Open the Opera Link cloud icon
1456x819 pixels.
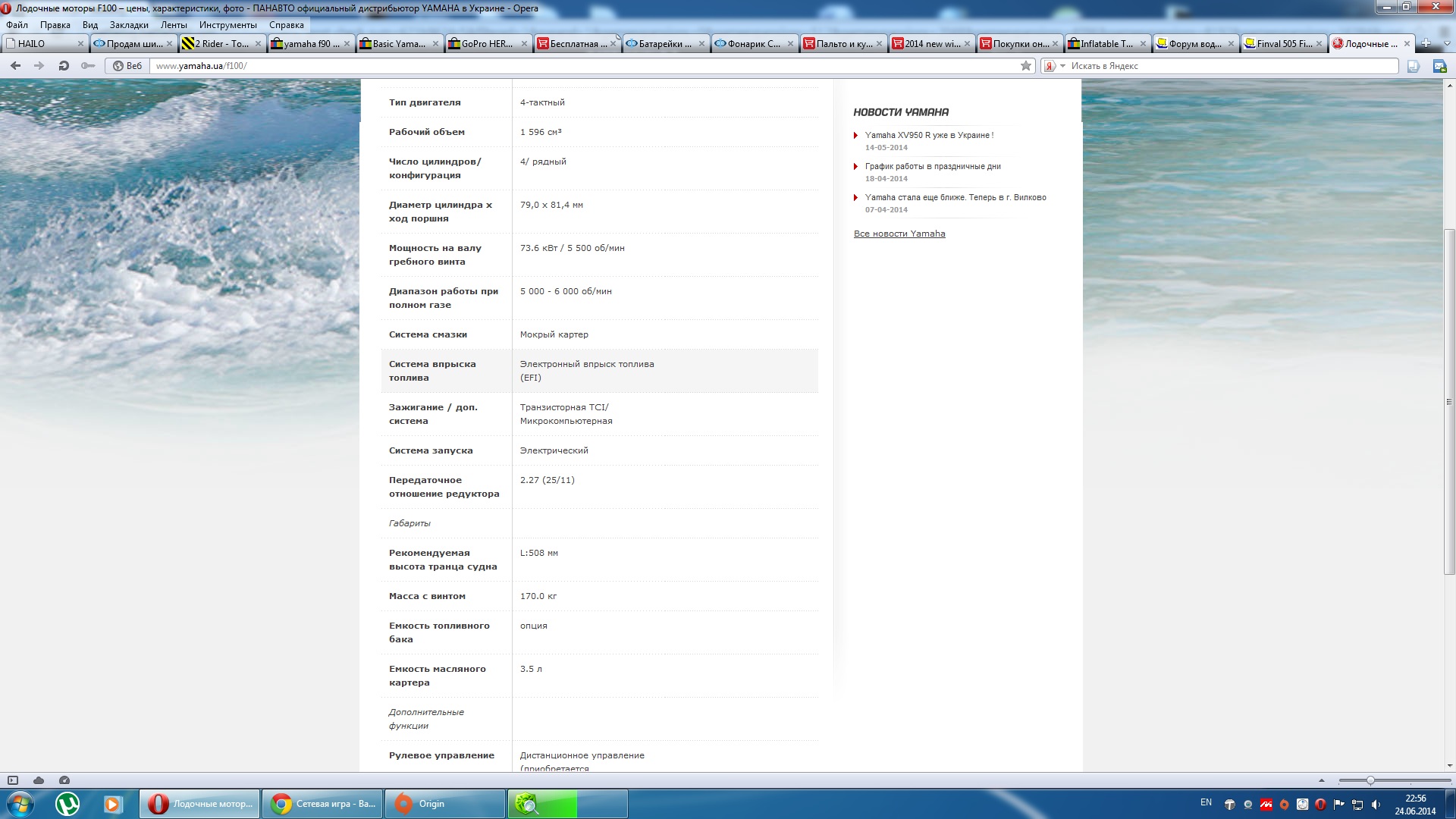[x=39, y=780]
